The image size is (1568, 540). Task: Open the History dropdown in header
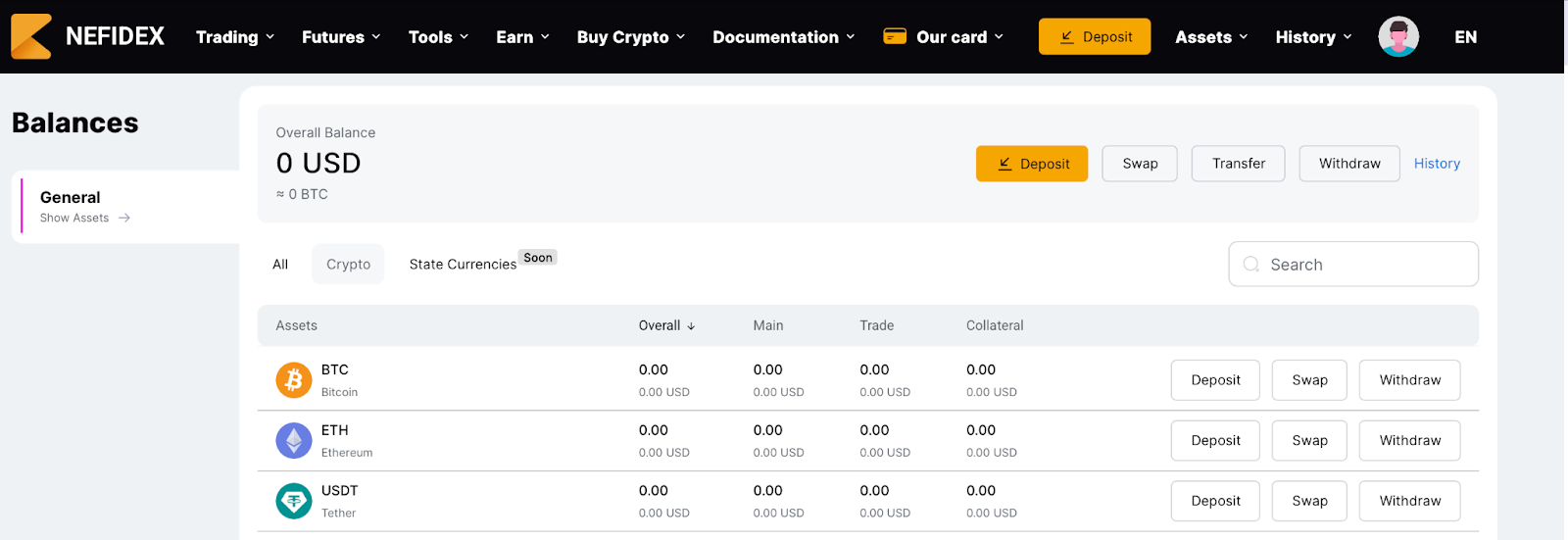point(1313,37)
